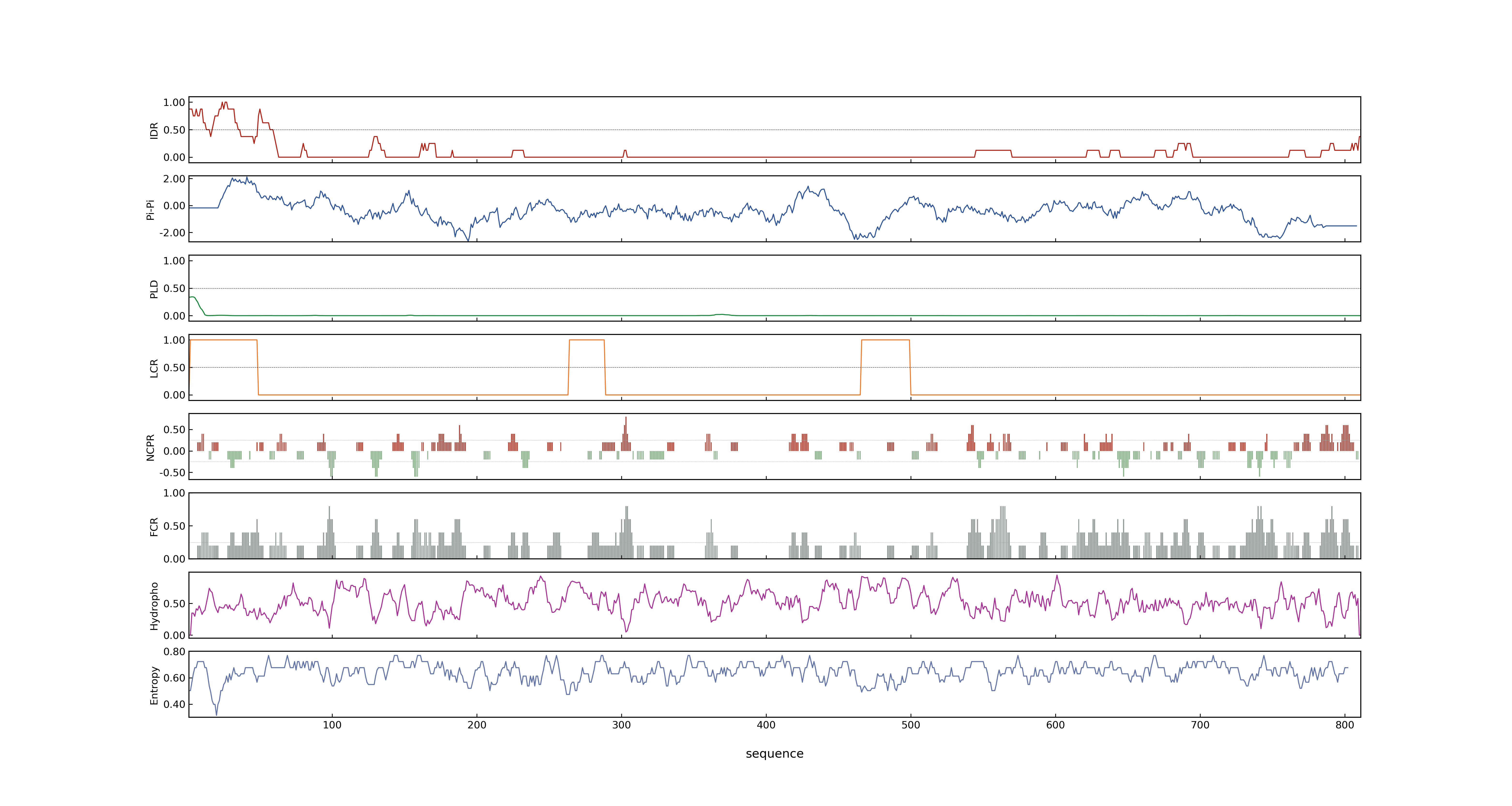
Task: Click the "0.00" tick of the FCR panel
Action: point(174,559)
